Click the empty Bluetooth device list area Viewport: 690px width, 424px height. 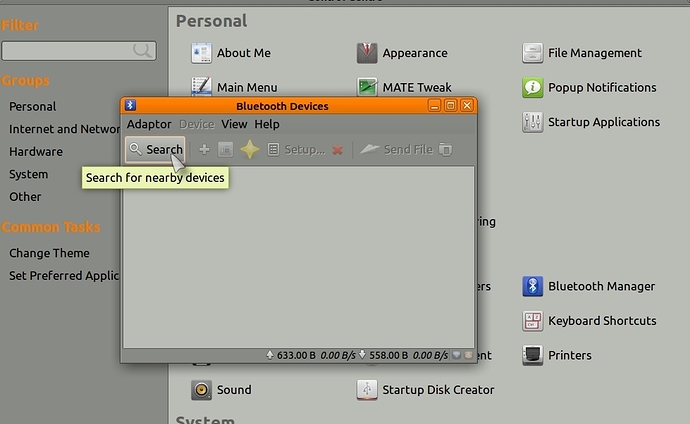point(298,260)
